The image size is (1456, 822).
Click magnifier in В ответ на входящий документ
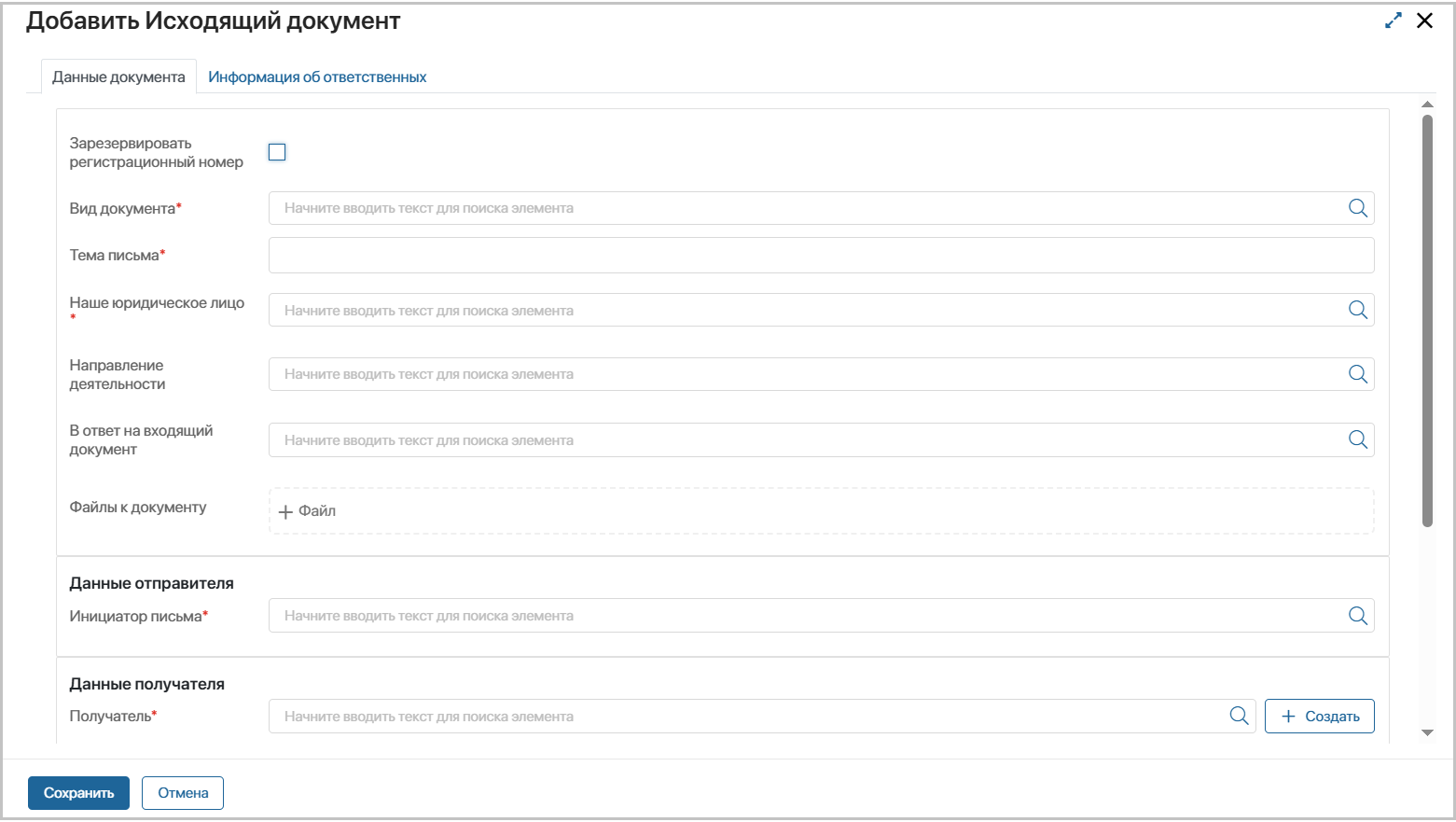pos(1357,439)
